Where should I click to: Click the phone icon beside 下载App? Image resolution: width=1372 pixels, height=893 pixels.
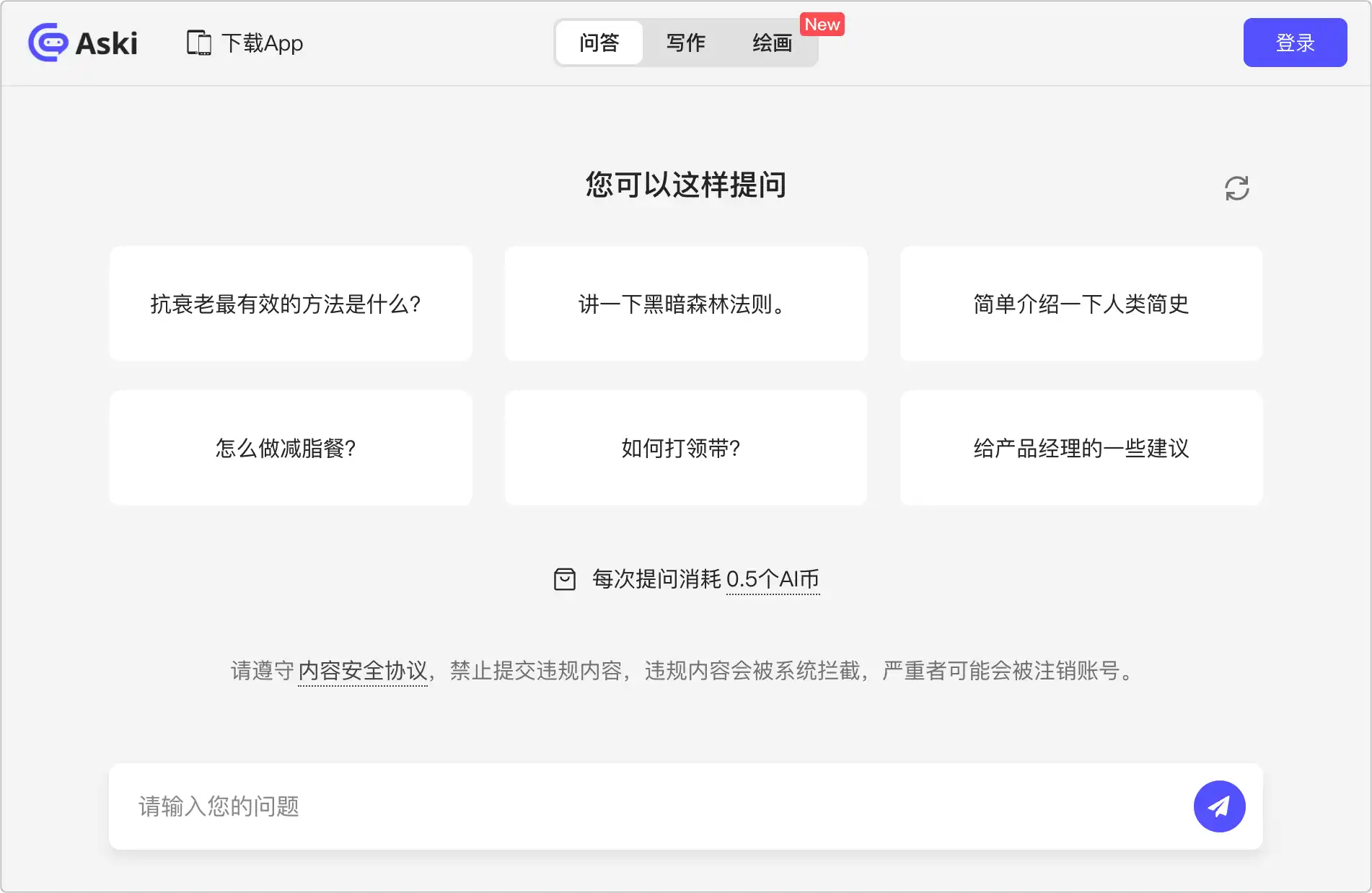[198, 43]
